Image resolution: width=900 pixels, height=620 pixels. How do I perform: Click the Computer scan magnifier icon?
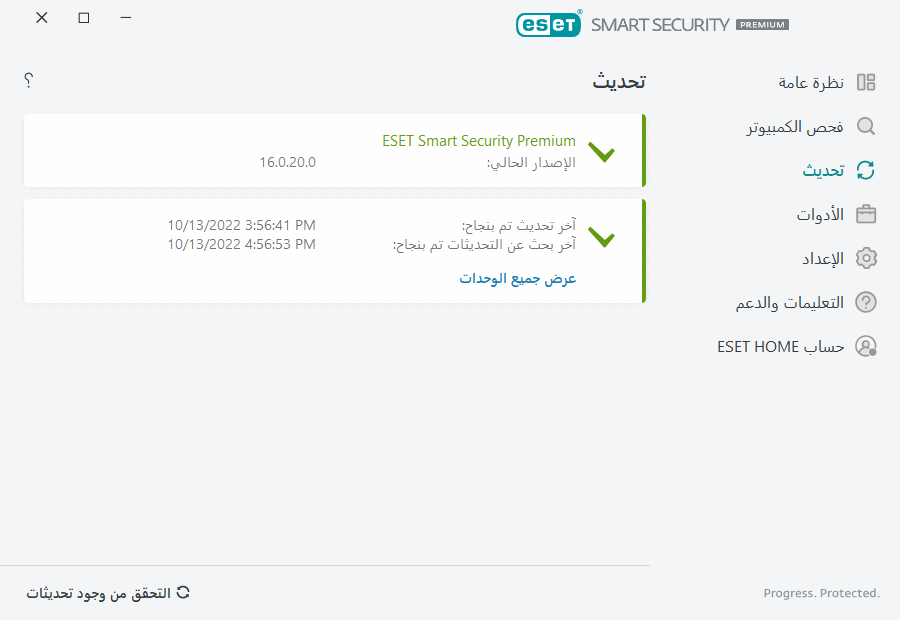click(866, 126)
